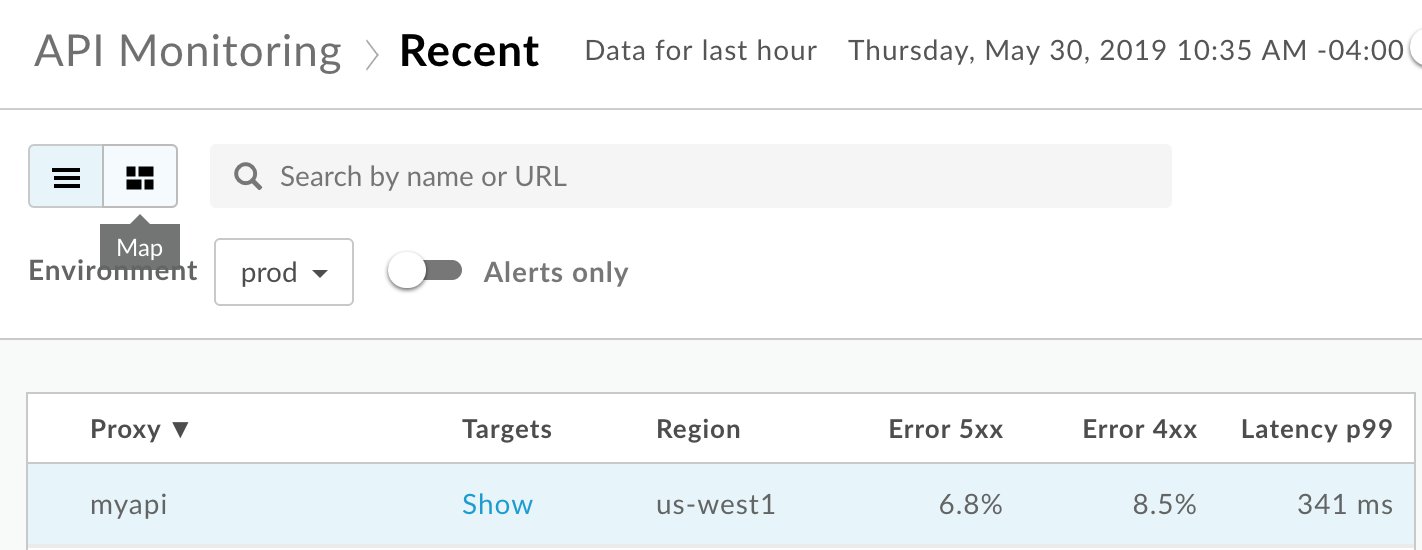Click the us-west1 region cell

coord(709,505)
